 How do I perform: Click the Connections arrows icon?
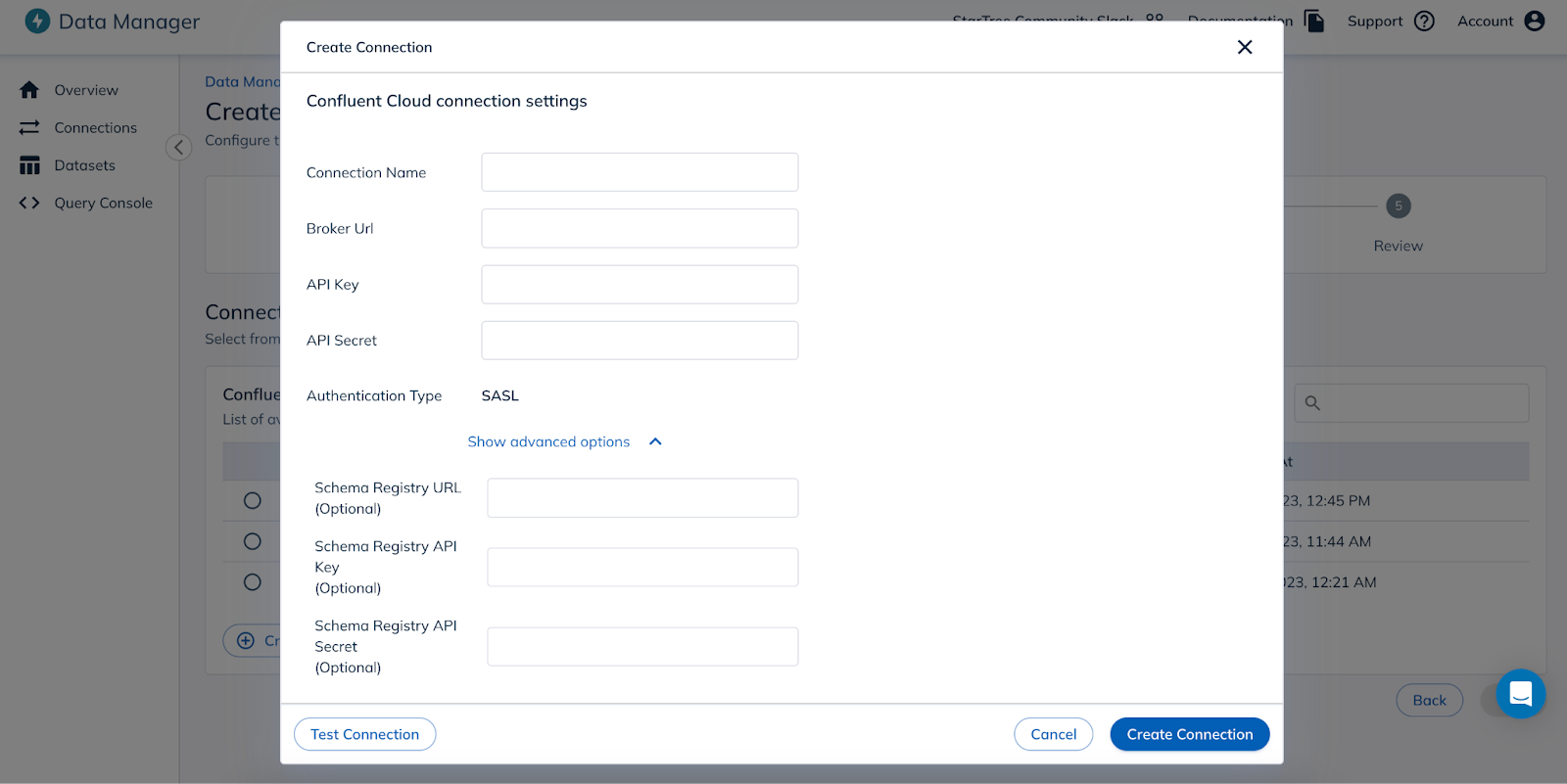[29, 127]
